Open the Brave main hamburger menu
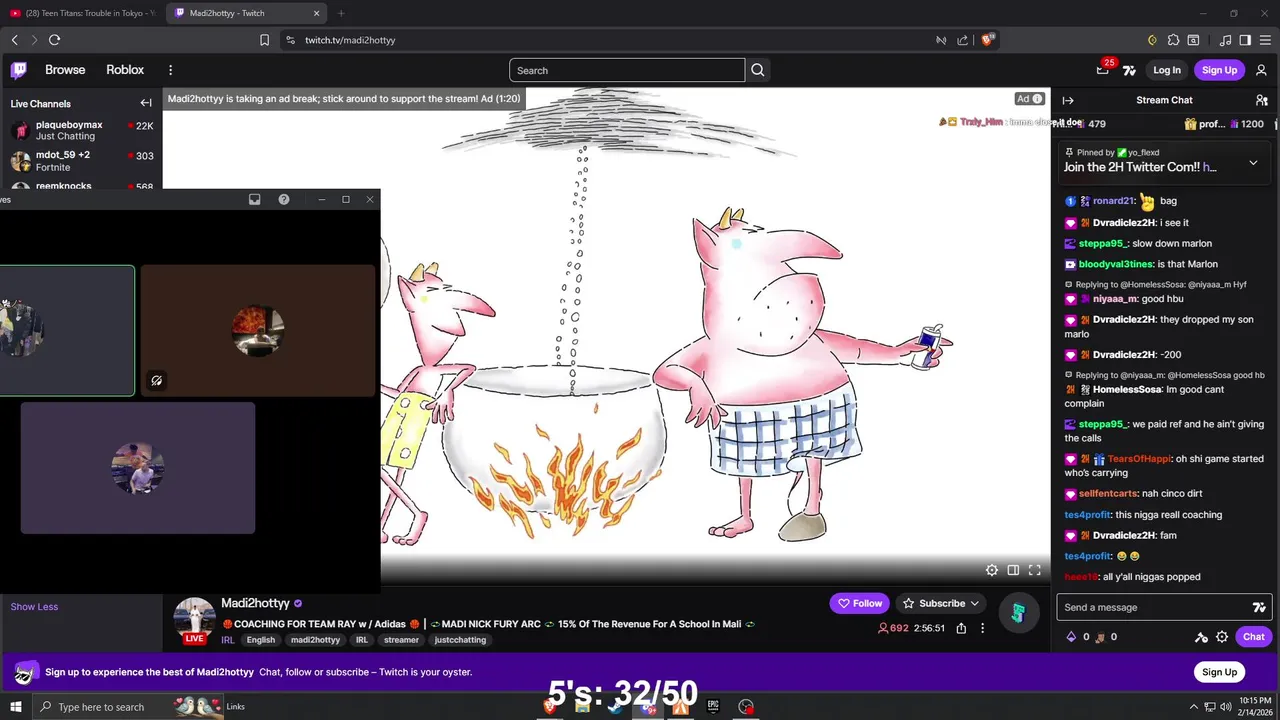 click(x=1265, y=40)
